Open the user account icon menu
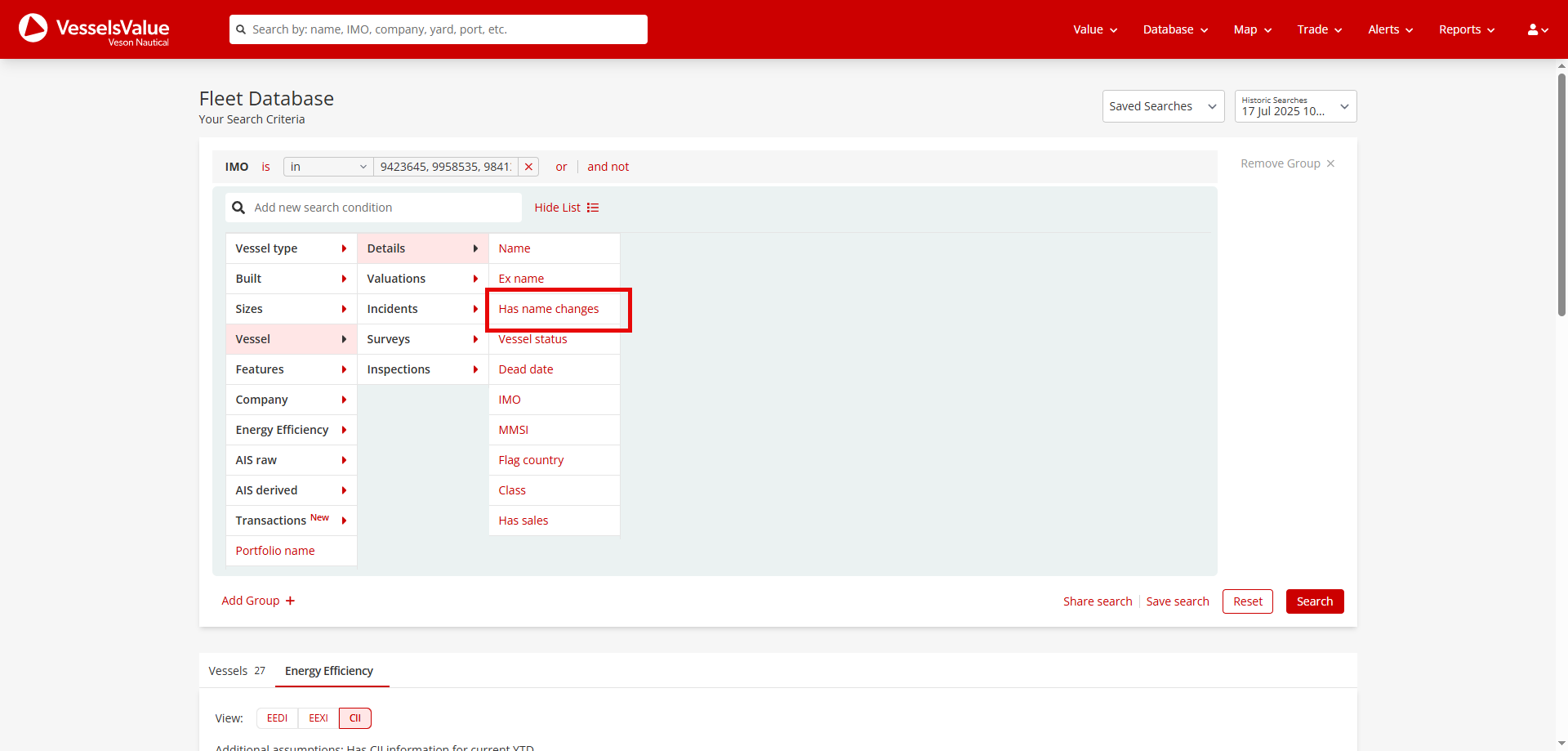Screen dimensions: 1568x751 [x=1537, y=29]
